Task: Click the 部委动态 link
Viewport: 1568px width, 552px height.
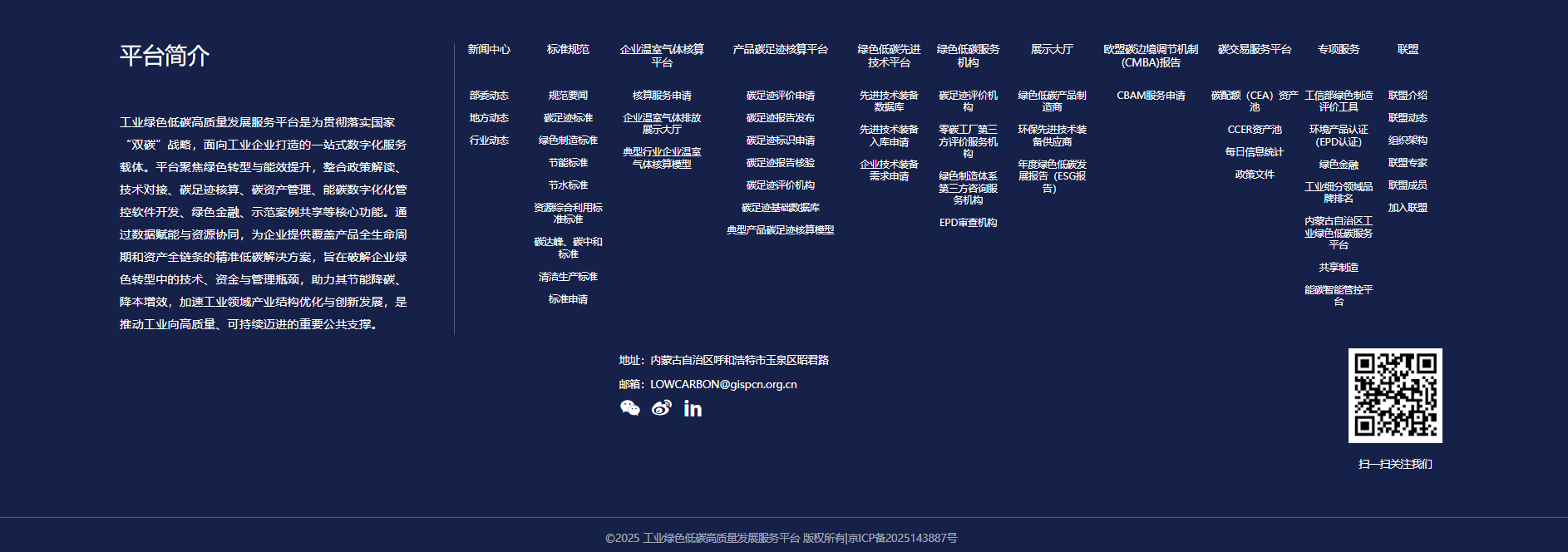Action: click(x=489, y=96)
